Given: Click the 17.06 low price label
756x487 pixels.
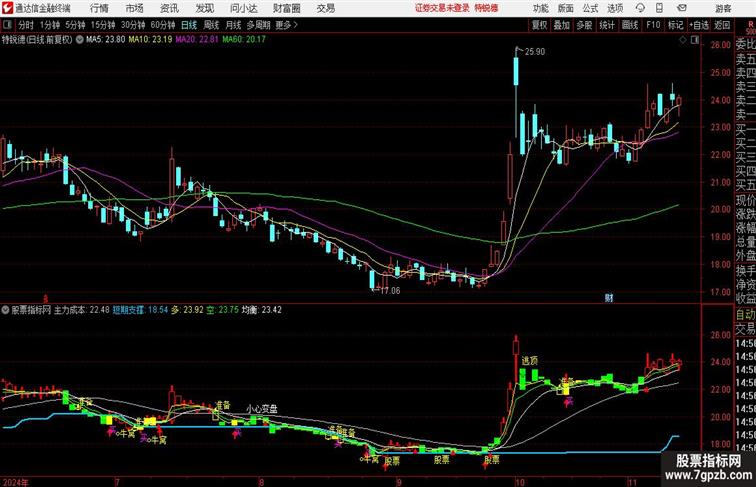Looking at the screenshot, I should point(390,291).
